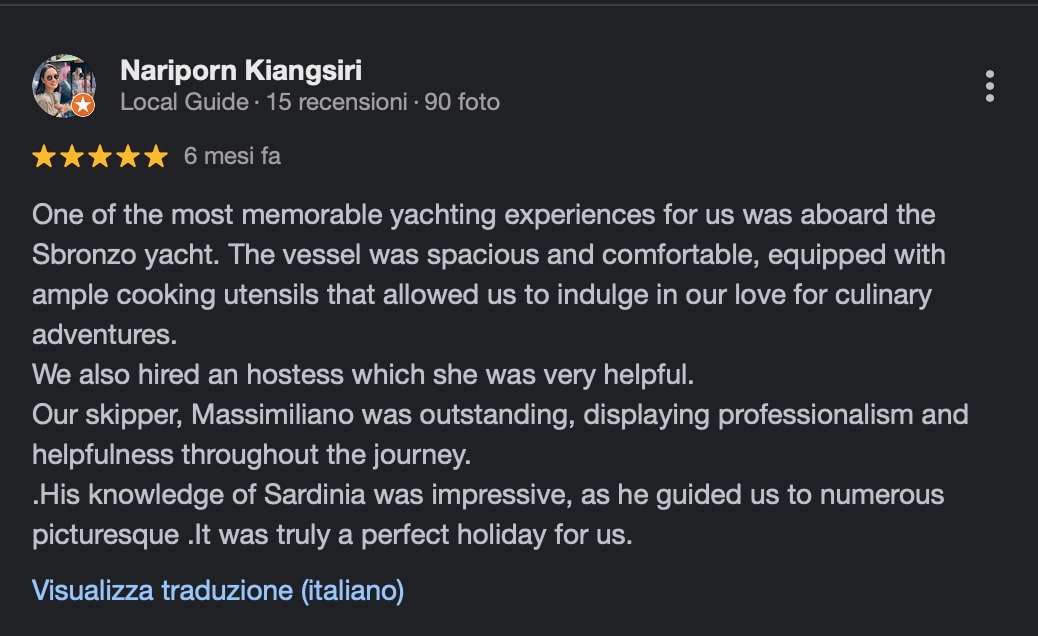Screen dimensions: 1038x636
Task: Open reviewer name Nariporn Kiangsiri
Action: [240, 71]
